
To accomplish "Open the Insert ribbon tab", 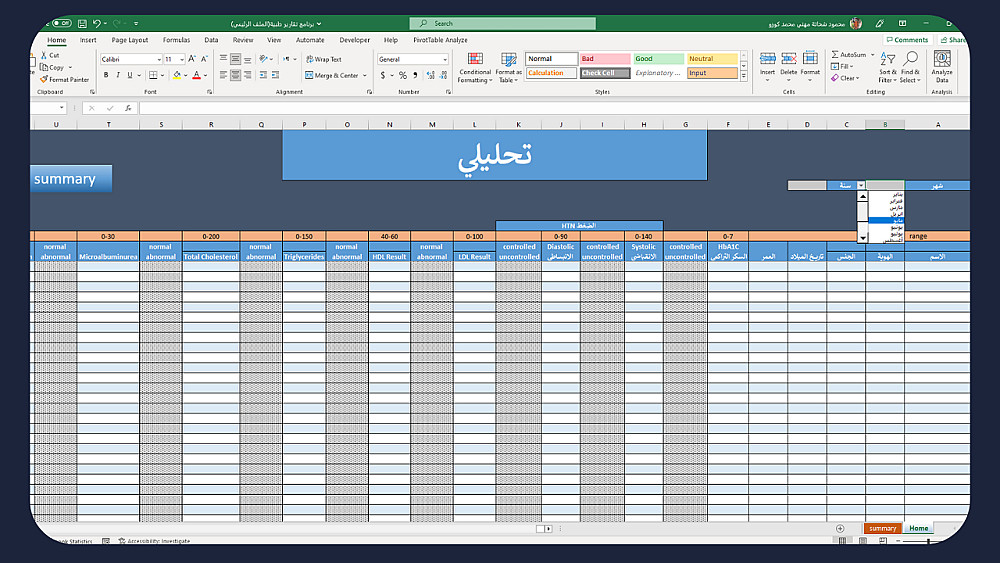I will (x=88, y=40).
